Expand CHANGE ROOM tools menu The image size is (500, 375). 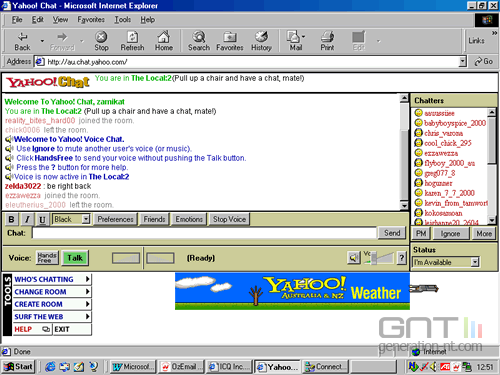[x=52, y=292]
